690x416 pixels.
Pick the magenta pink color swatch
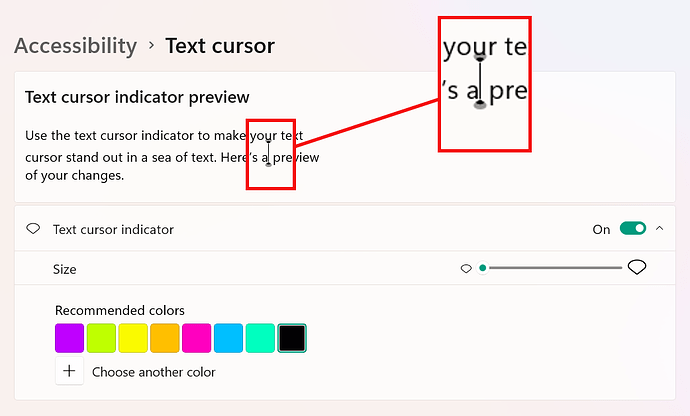coord(197,338)
